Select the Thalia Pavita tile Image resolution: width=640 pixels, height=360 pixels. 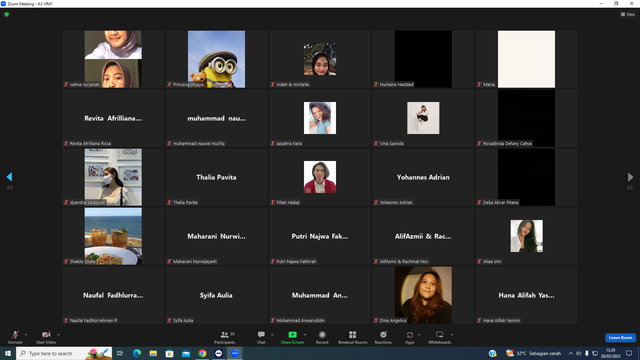click(217, 177)
